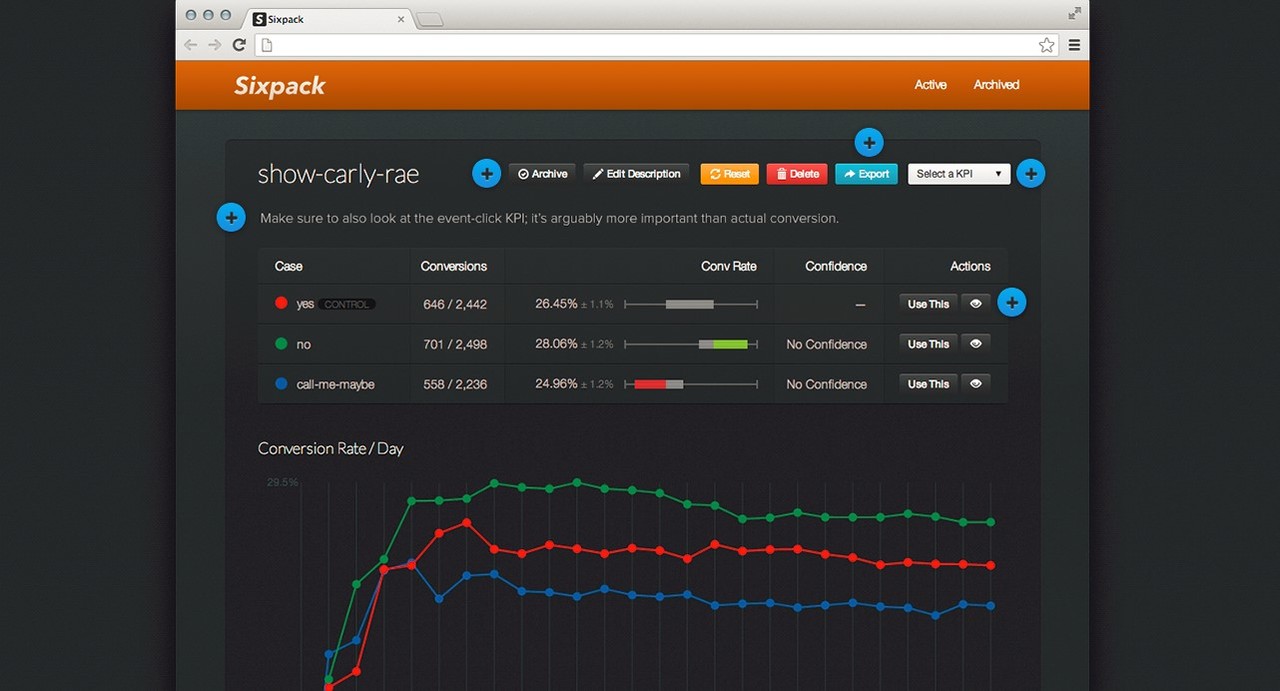The height and width of the screenshot is (691, 1280).
Task: Click the plus hotspot in the control row
Action: [x=1012, y=303]
